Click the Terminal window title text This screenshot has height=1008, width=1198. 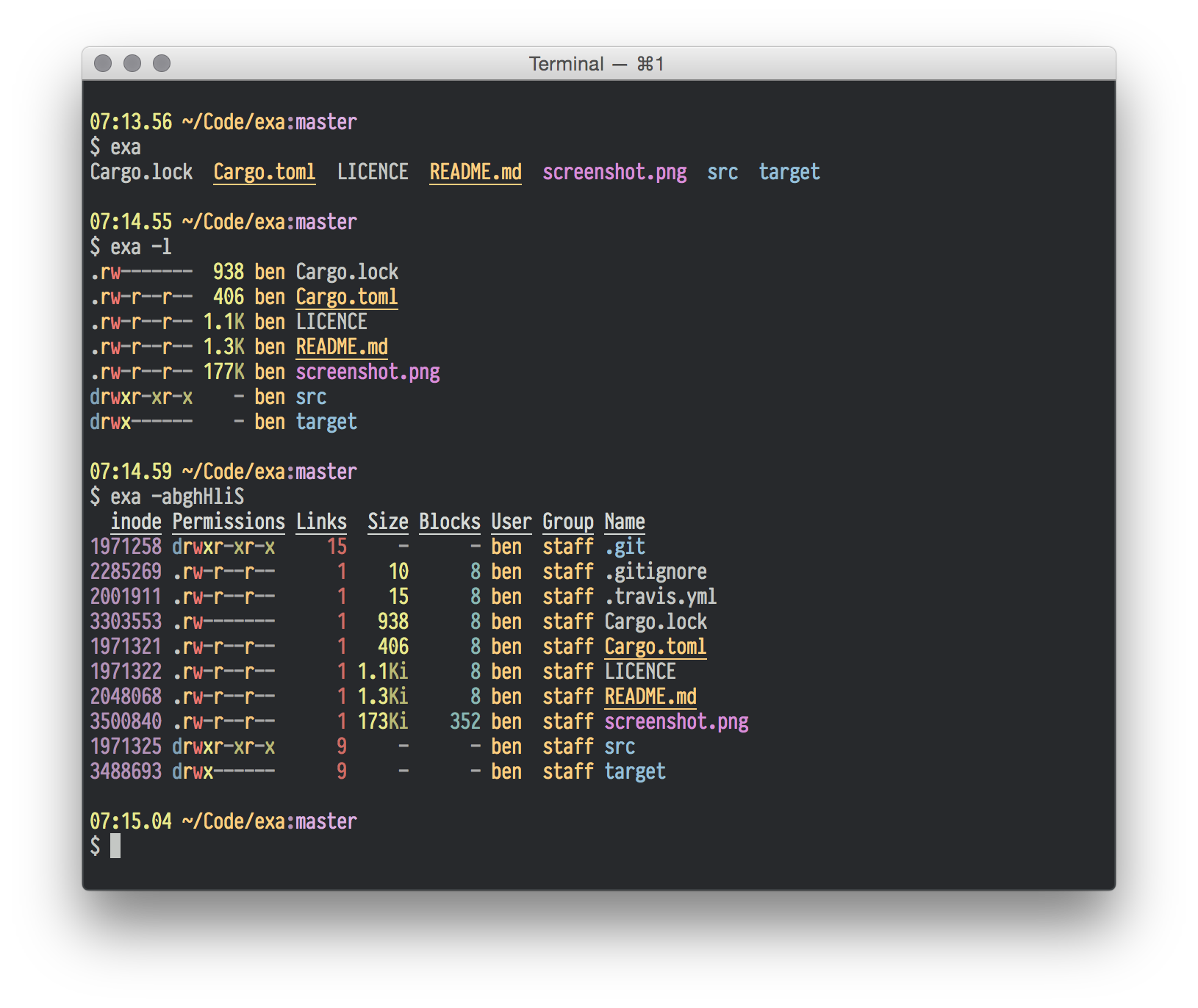click(x=596, y=64)
